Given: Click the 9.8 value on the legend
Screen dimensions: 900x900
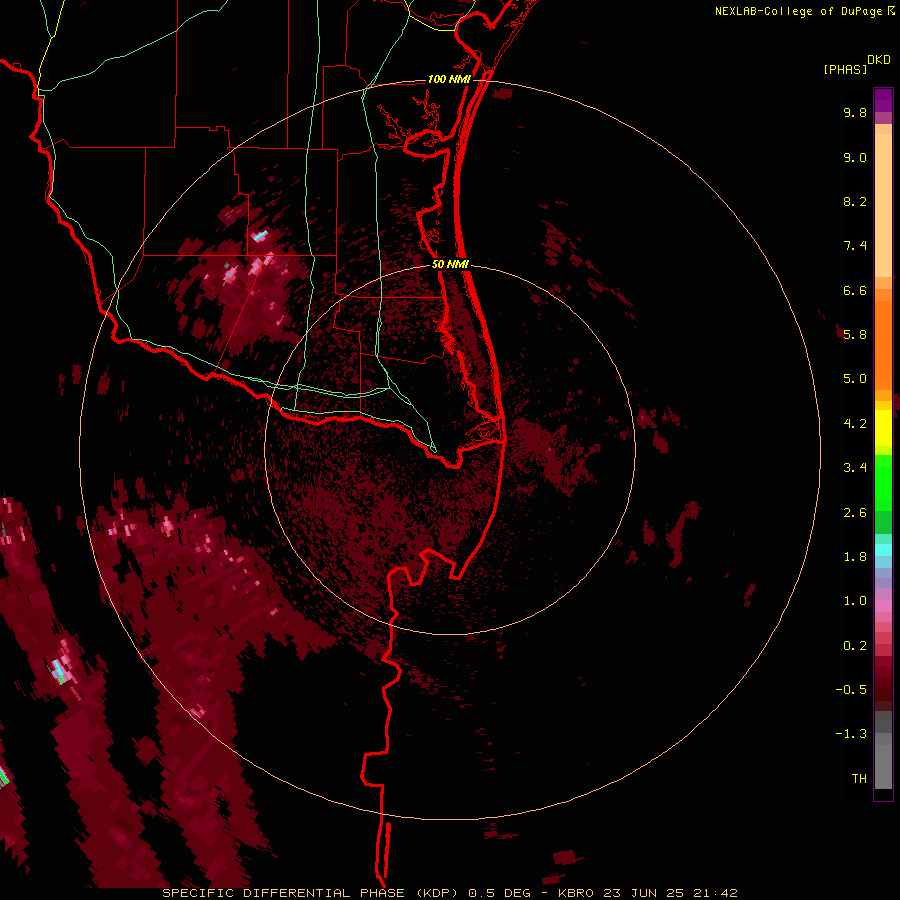Looking at the screenshot, I should pos(855,112).
